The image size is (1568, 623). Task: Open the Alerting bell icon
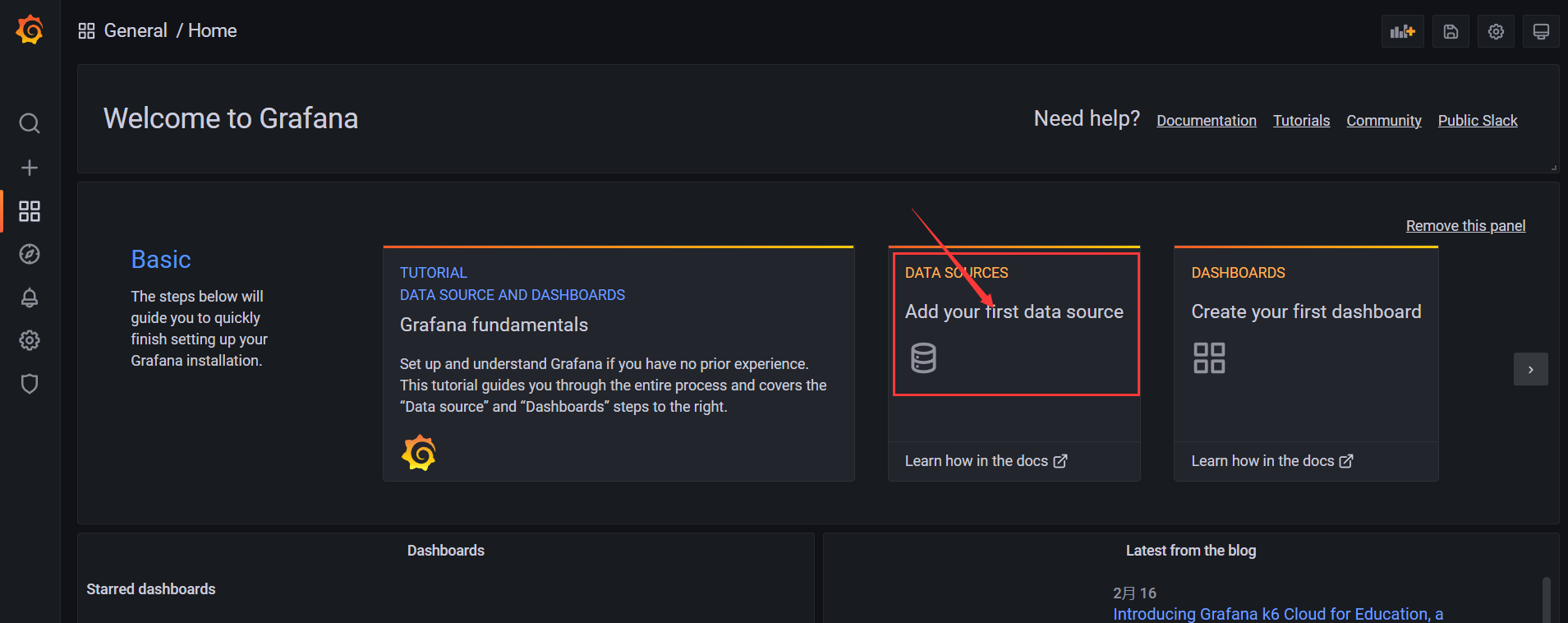click(x=30, y=298)
